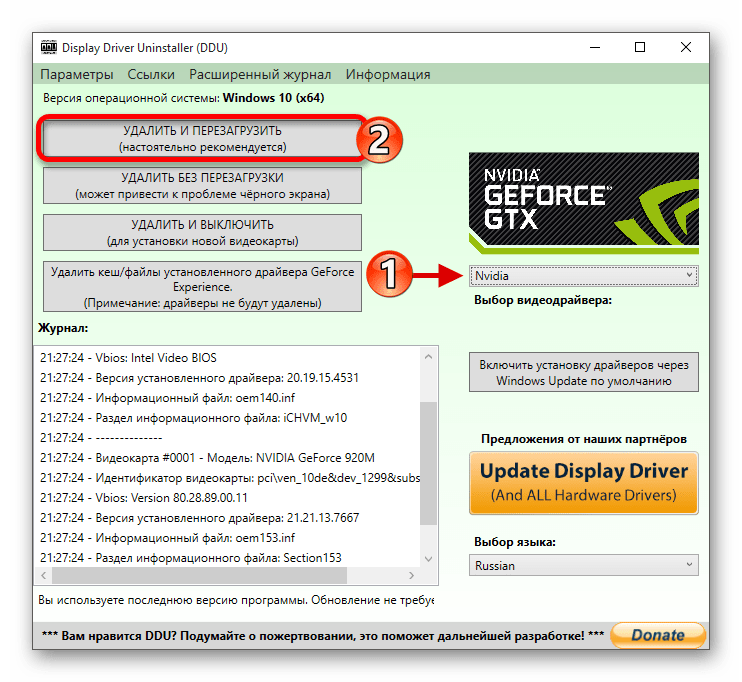Click the NVIDIA GeForce GTX logo image
742x682 pixels.
[583, 203]
